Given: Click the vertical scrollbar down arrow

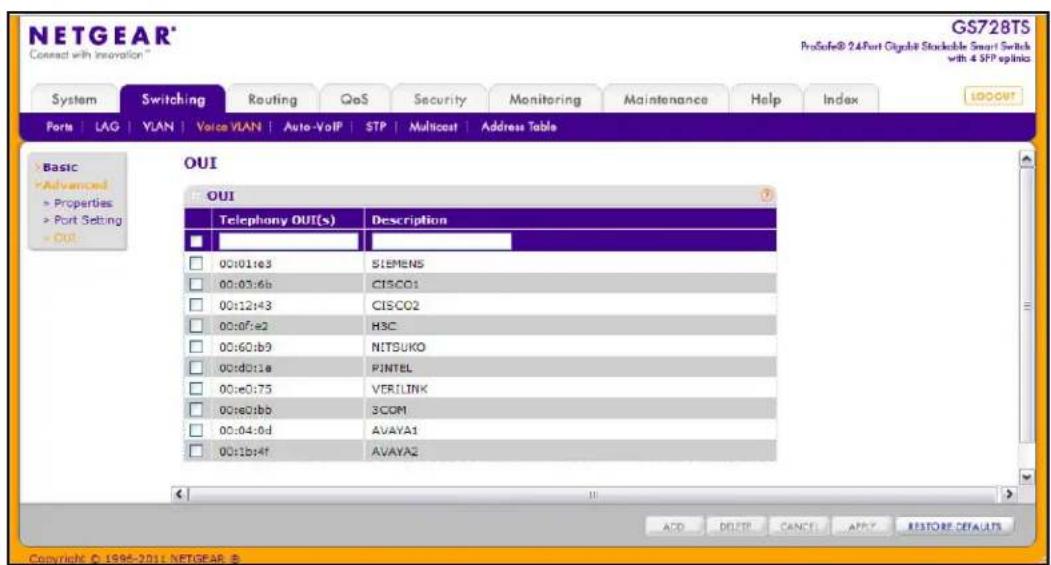Looking at the screenshot, I should [x=1026, y=477].
